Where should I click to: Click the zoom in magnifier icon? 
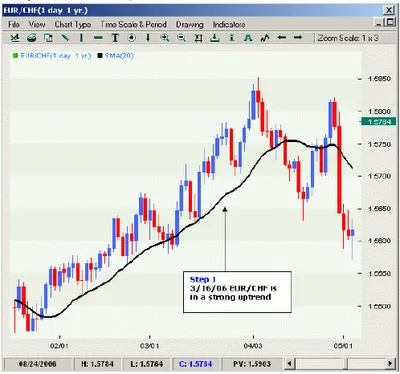click(x=165, y=38)
